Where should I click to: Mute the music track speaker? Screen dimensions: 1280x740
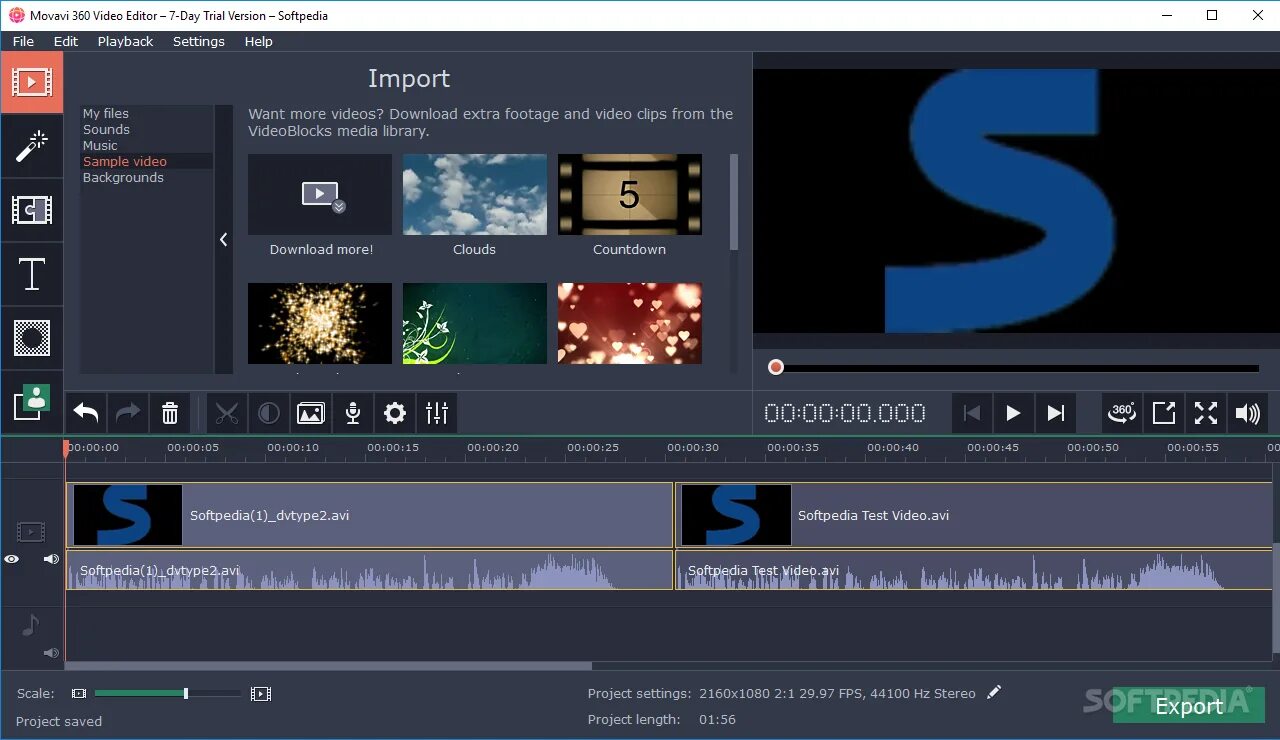pyautogui.click(x=51, y=653)
